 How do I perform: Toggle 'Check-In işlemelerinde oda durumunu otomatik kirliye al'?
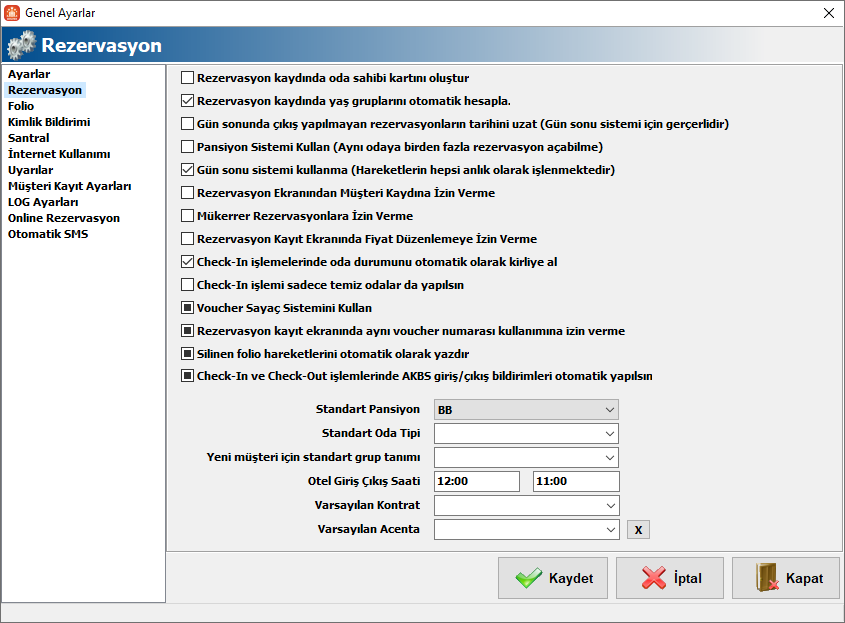coord(187,262)
